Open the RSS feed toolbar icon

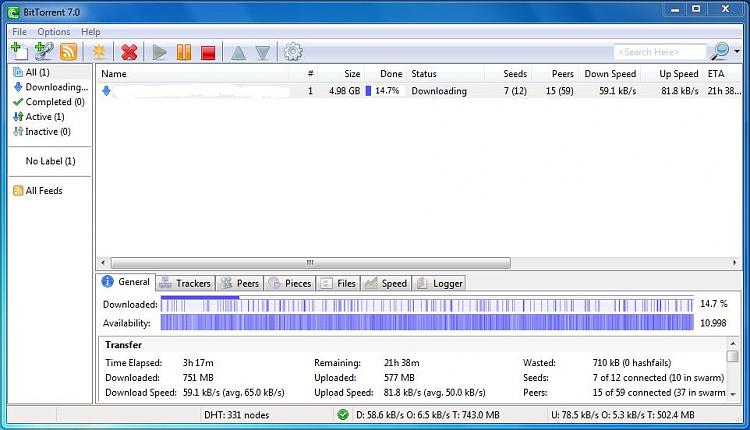68,52
